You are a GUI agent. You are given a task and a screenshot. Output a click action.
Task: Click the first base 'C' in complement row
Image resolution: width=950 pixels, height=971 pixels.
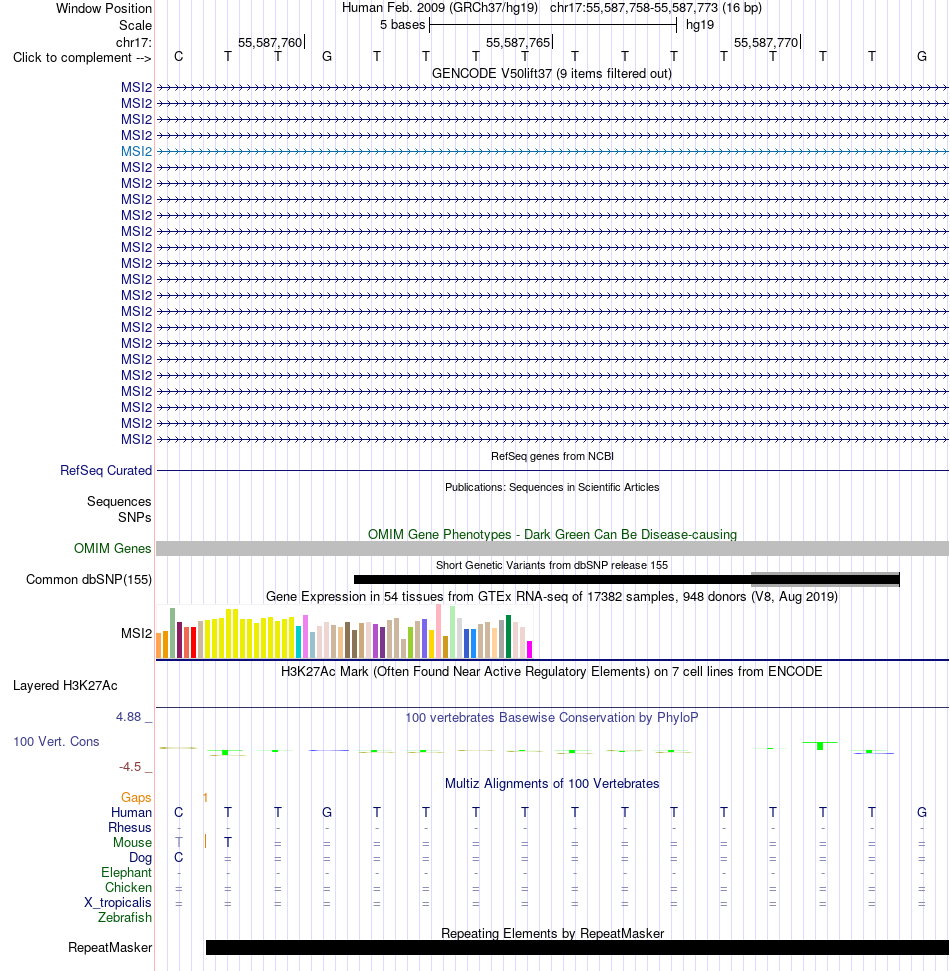(178, 56)
